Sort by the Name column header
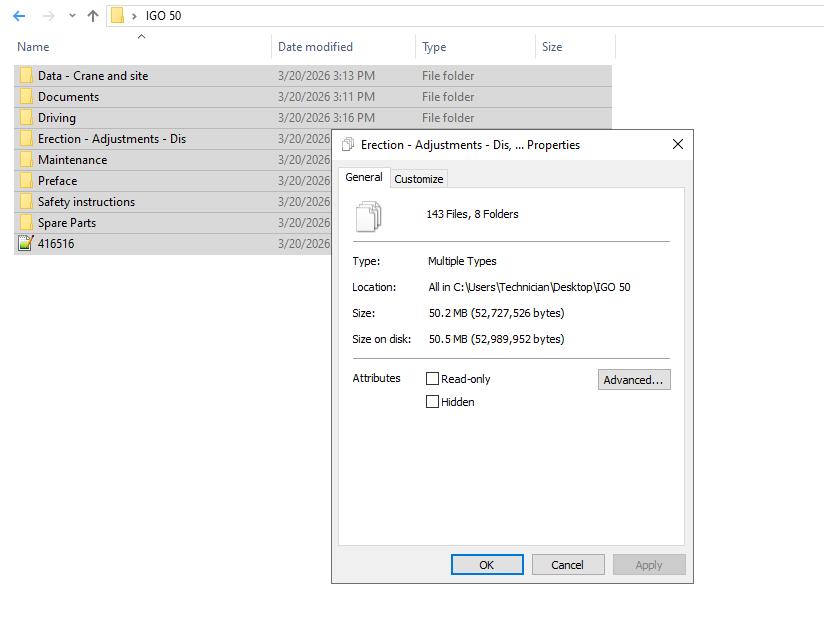Viewport: 824px width, 635px height. click(x=33, y=47)
